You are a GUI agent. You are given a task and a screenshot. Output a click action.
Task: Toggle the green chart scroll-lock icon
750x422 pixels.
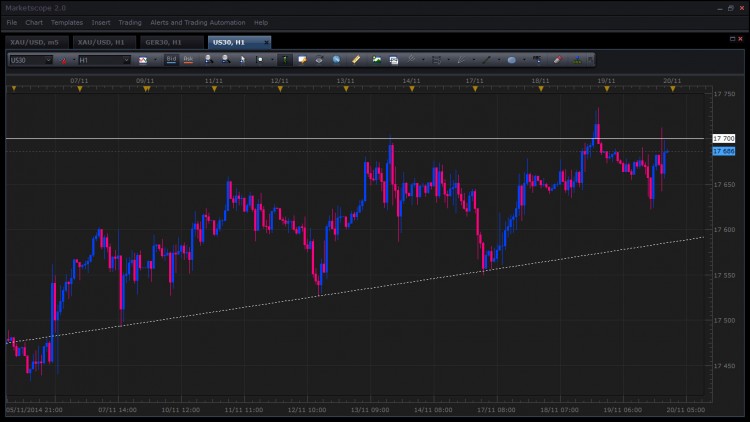pyautogui.click(x=285, y=60)
